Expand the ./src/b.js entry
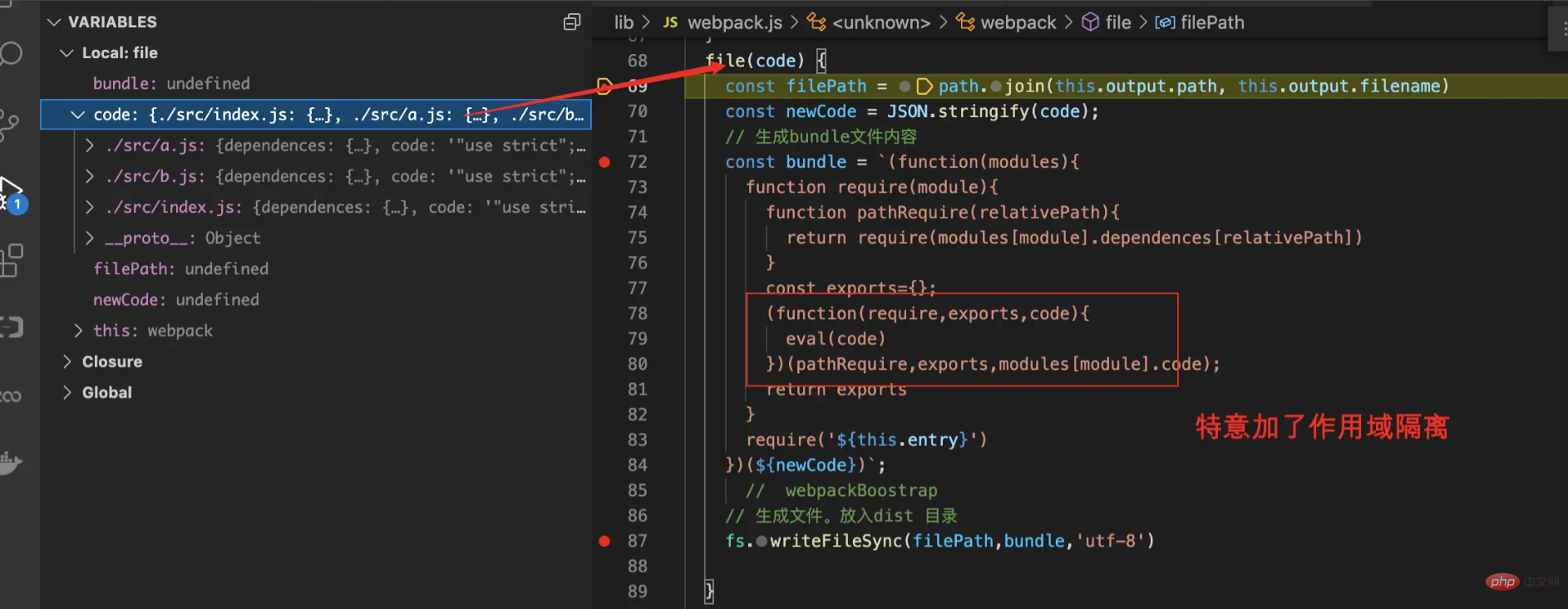This screenshot has height=609, width=1568. (x=90, y=176)
